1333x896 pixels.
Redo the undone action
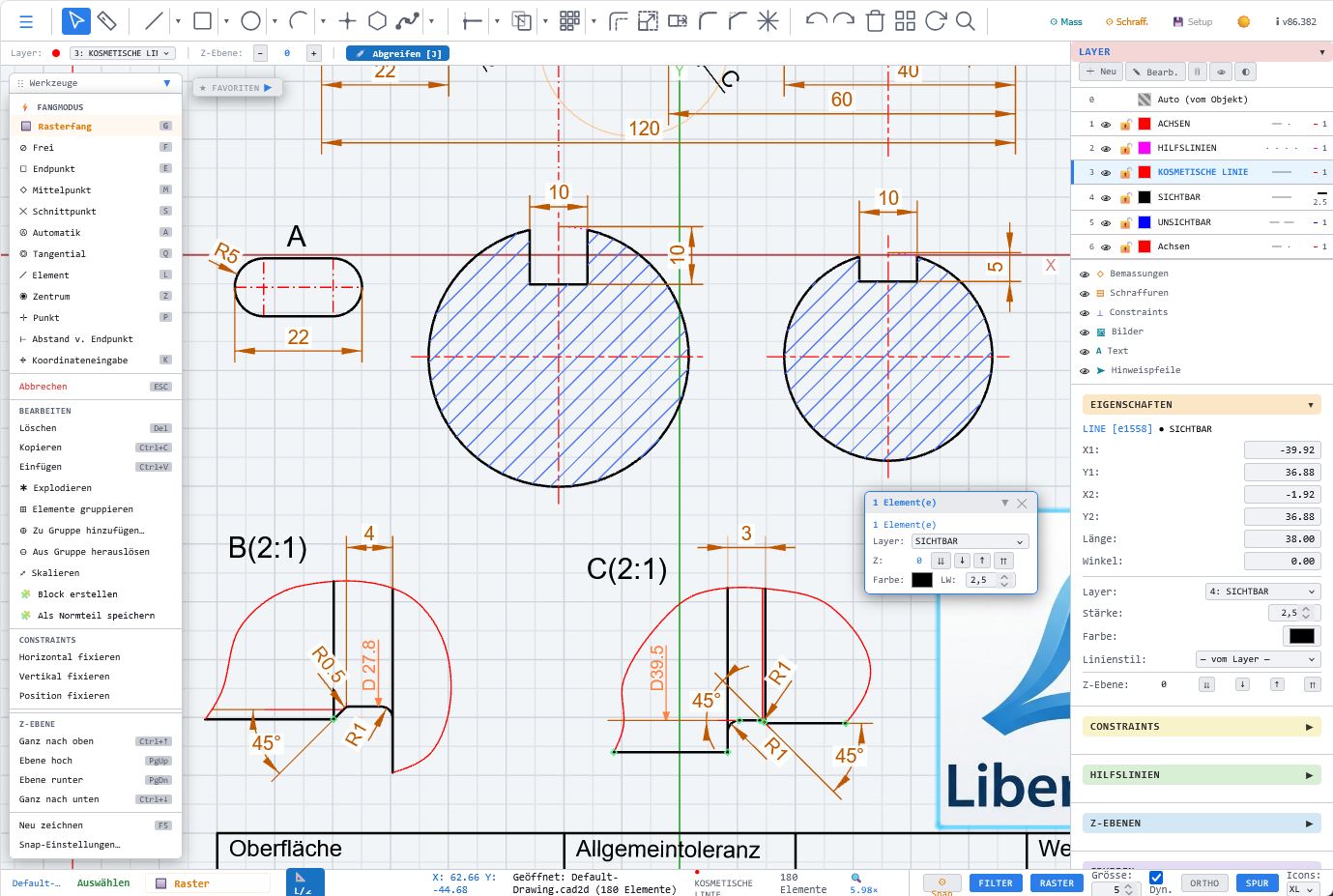point(844,21)
